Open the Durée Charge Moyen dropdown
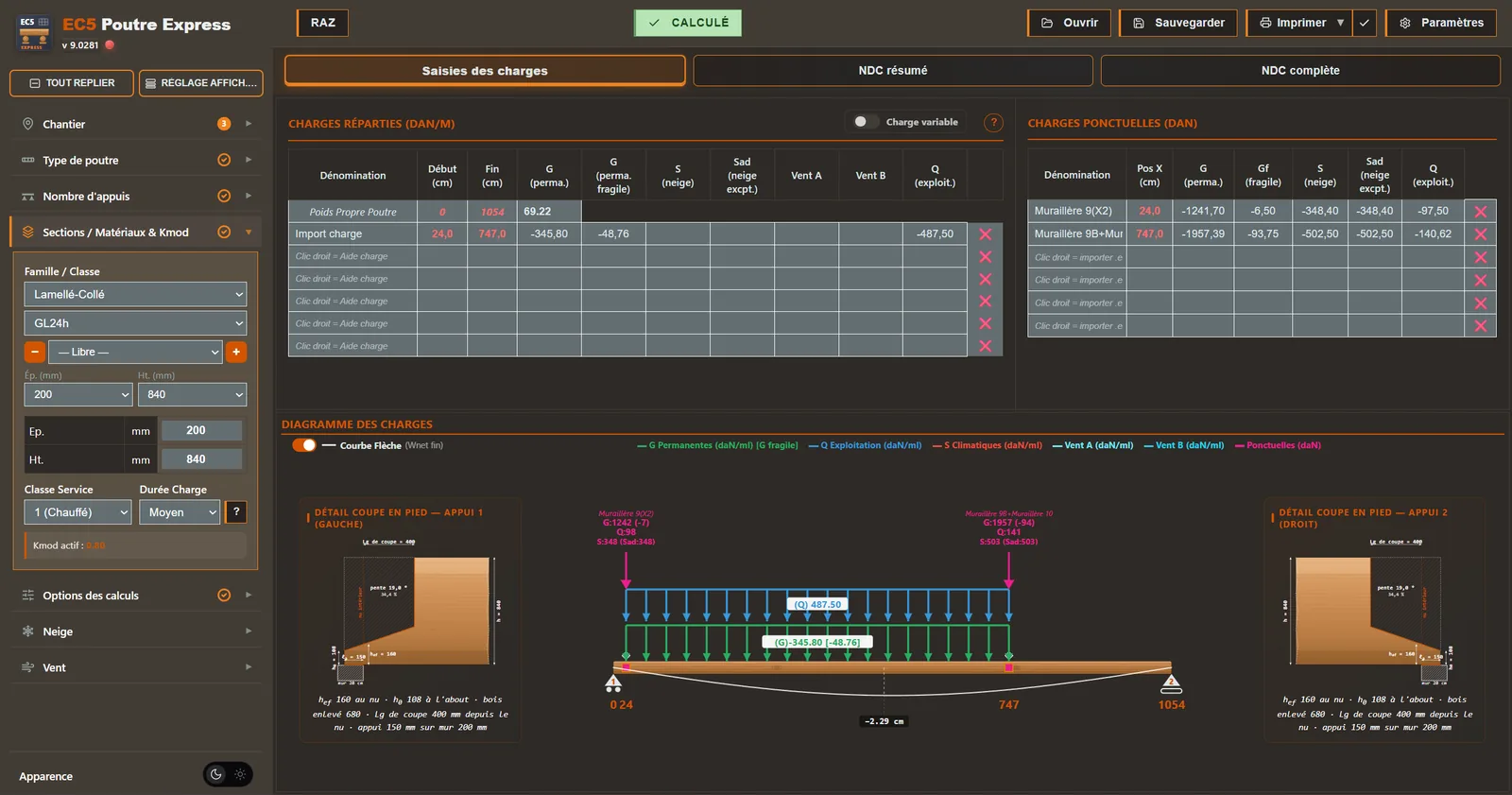Viewport: 1512px width, 795px height. 180,511
